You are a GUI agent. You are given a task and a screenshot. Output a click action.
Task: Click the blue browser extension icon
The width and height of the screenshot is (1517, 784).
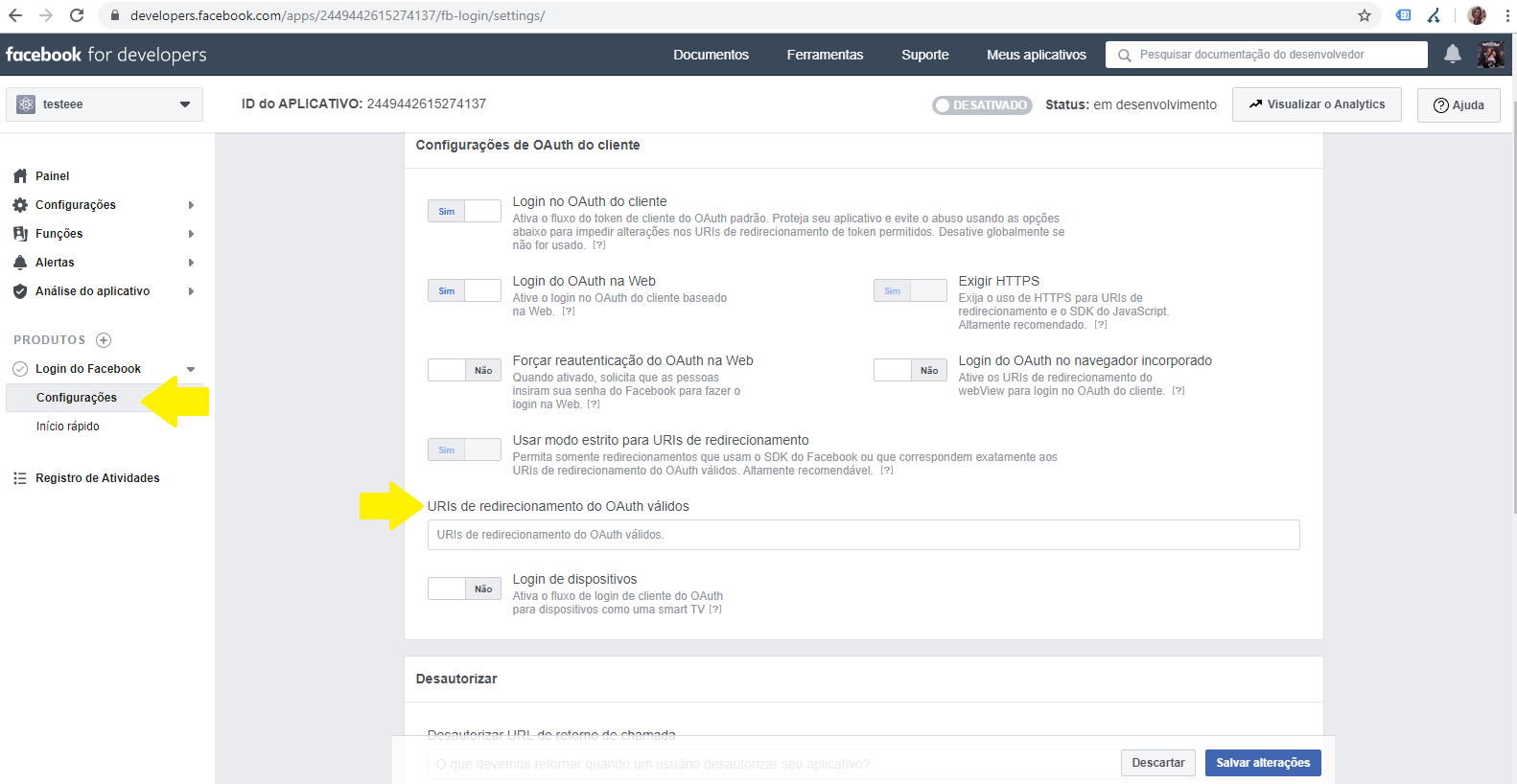(x=1403, y=15)
